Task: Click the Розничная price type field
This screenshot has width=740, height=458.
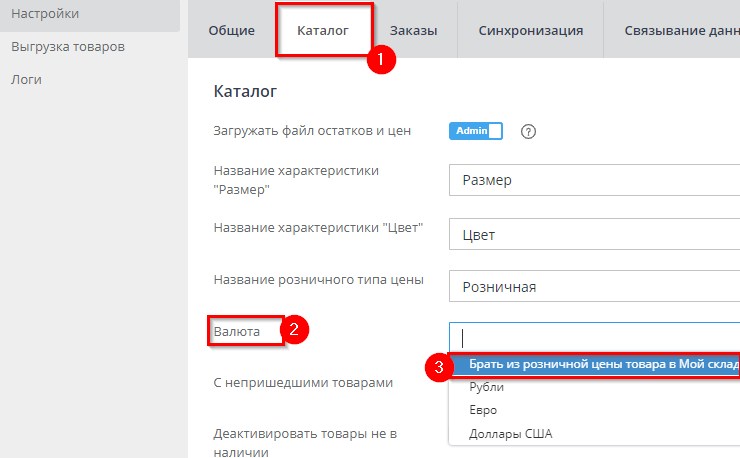Action: tap(595, 287)
